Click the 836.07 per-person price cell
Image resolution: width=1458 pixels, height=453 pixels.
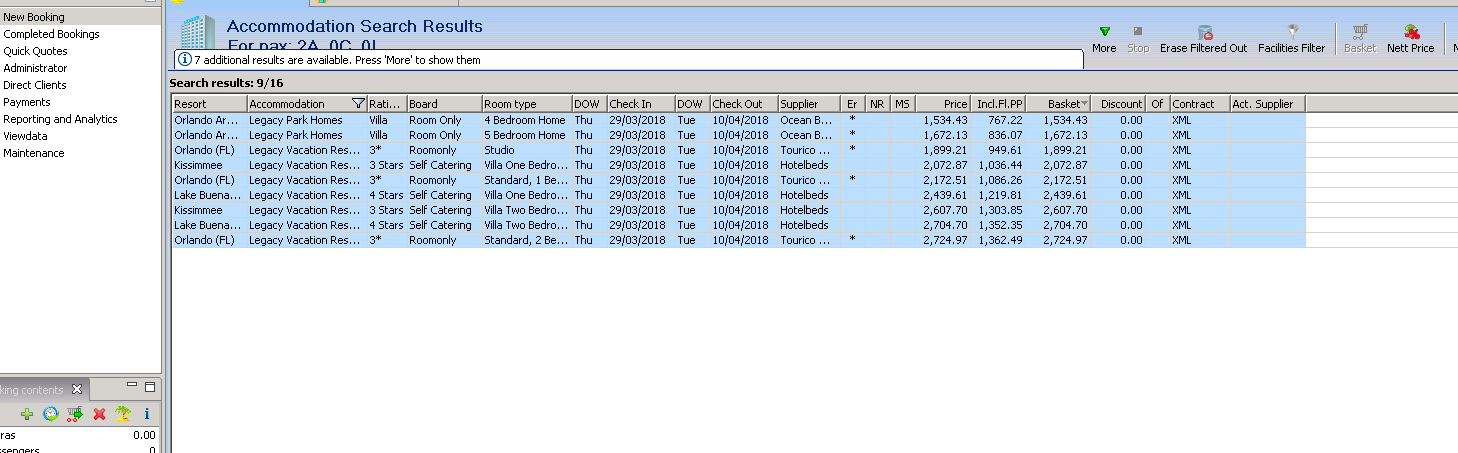(x=1000, y=135)
